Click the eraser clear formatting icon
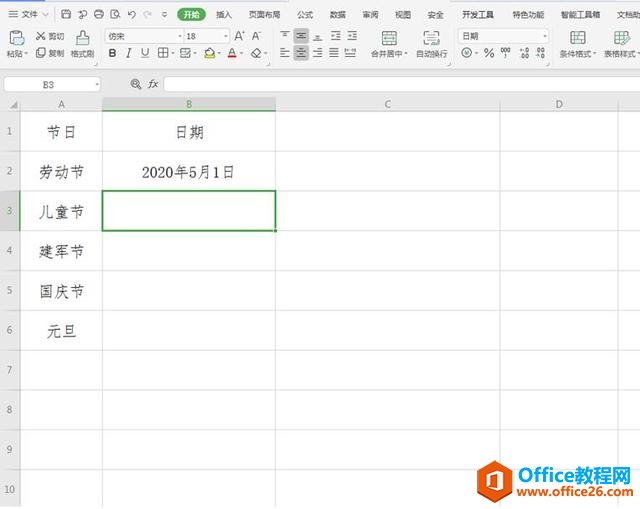The image size is (640, 509). point(256,53)
